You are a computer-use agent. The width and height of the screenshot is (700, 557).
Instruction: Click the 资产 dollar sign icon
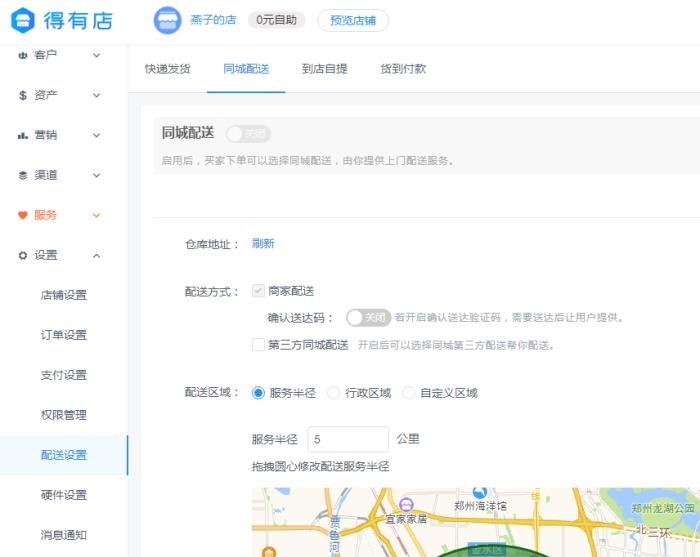[x=22, y=95]
